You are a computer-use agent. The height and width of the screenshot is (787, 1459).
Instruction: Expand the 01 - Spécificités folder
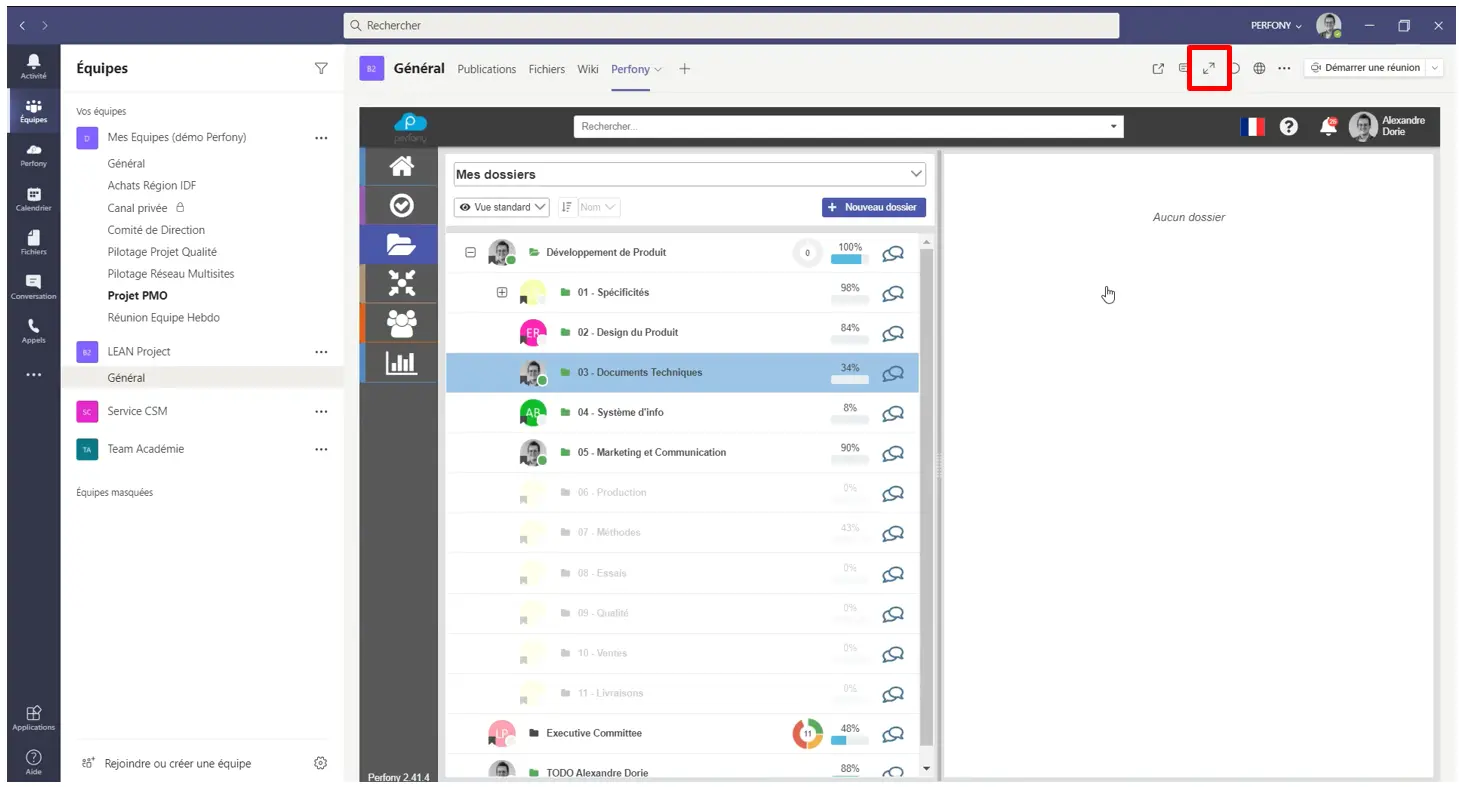[x=502, y=293]
